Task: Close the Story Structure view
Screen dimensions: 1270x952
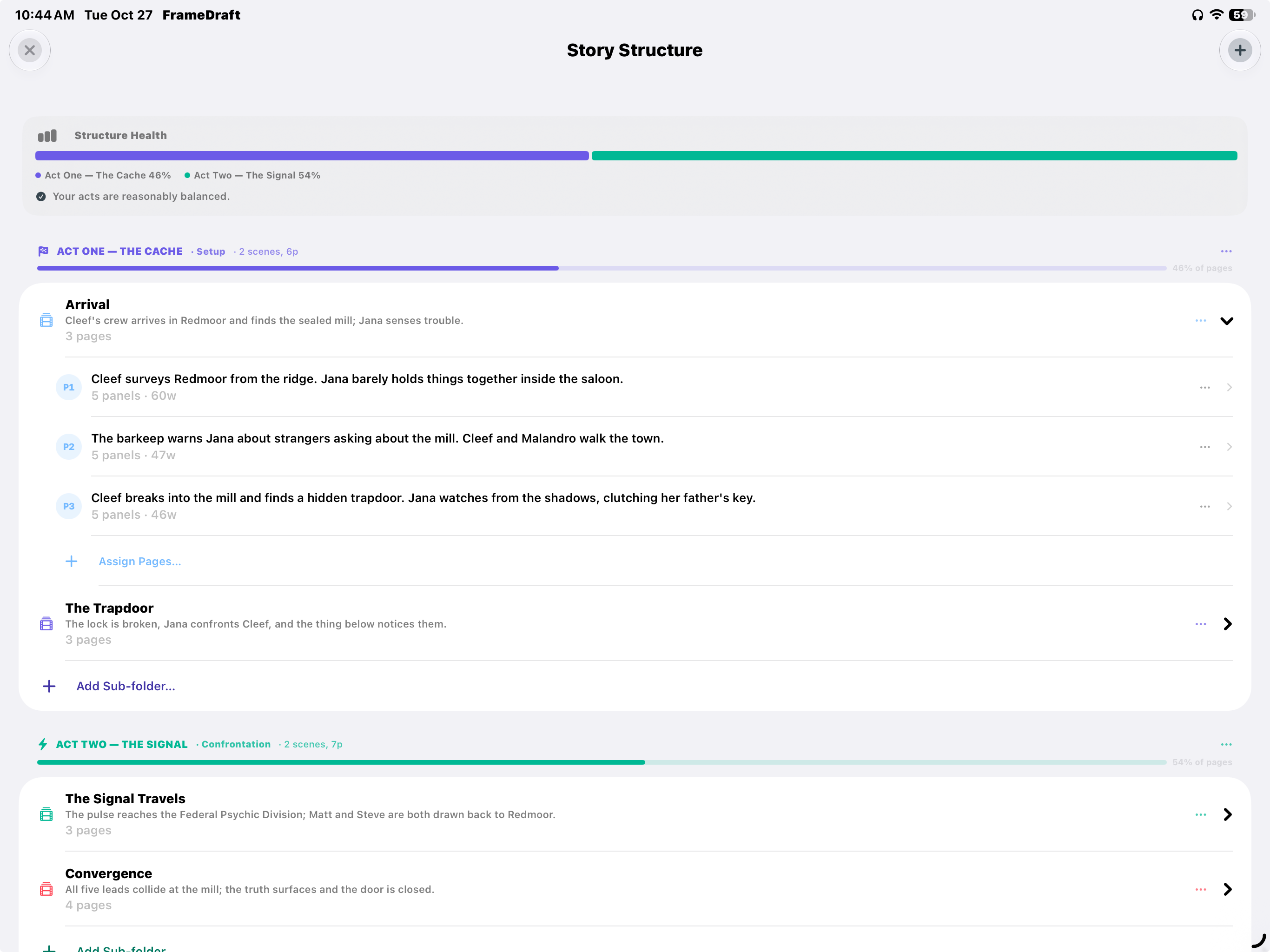Action: 30,51
